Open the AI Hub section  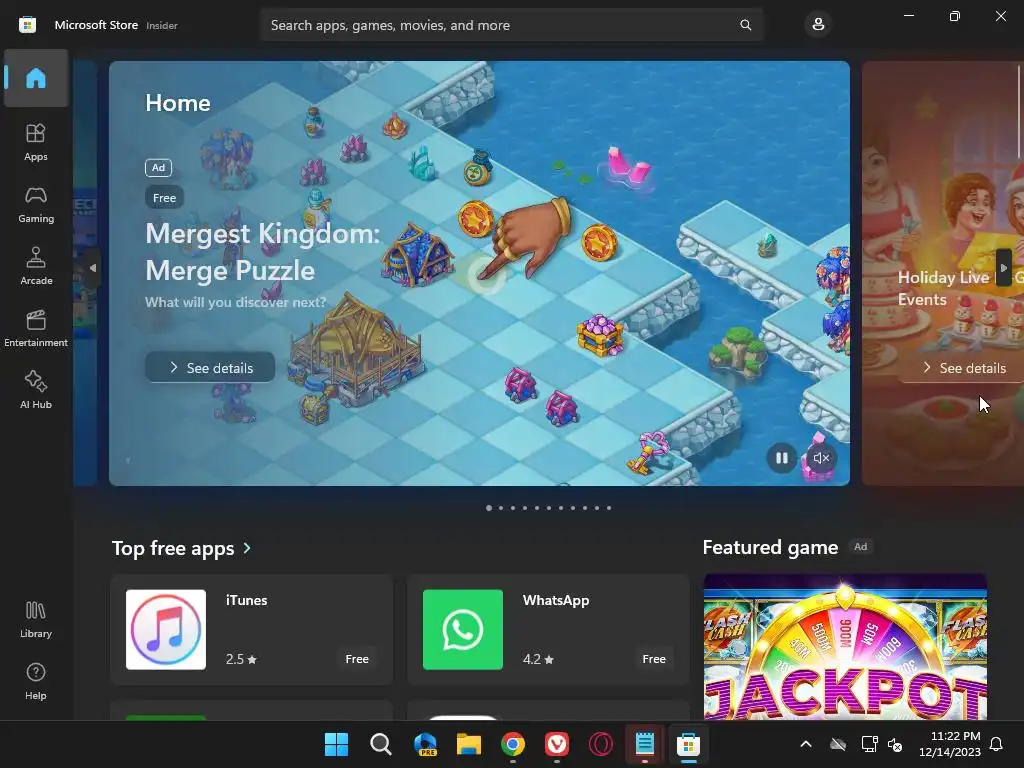(36, 391)
